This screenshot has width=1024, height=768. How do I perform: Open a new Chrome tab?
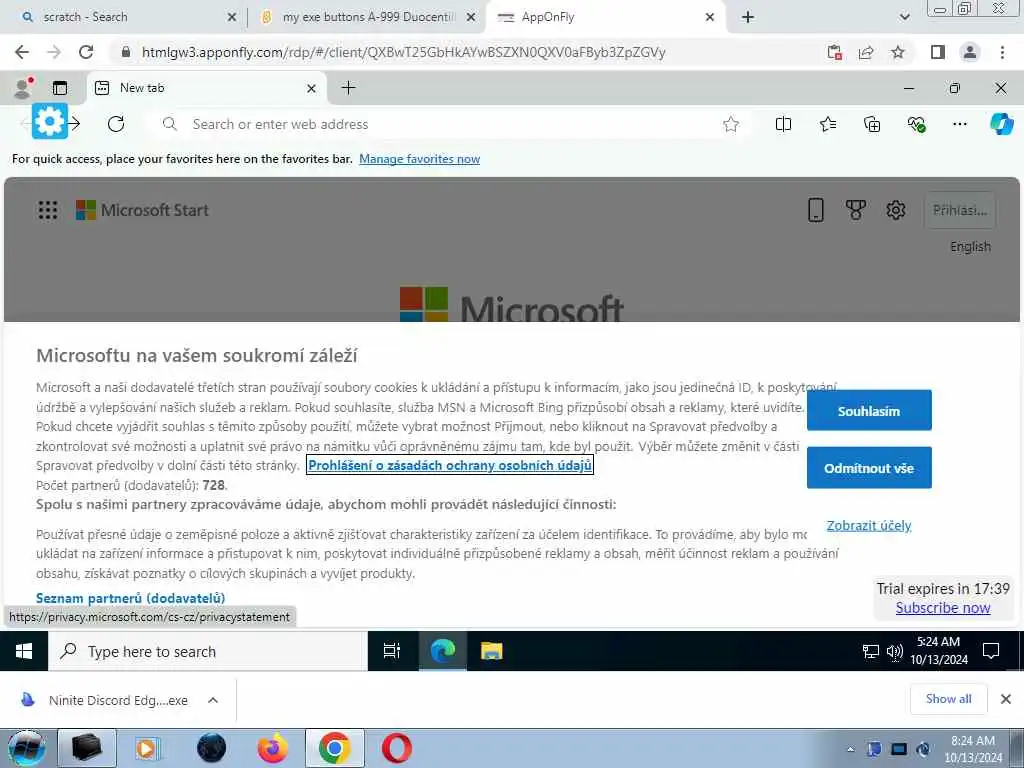[x=748, y=18]
